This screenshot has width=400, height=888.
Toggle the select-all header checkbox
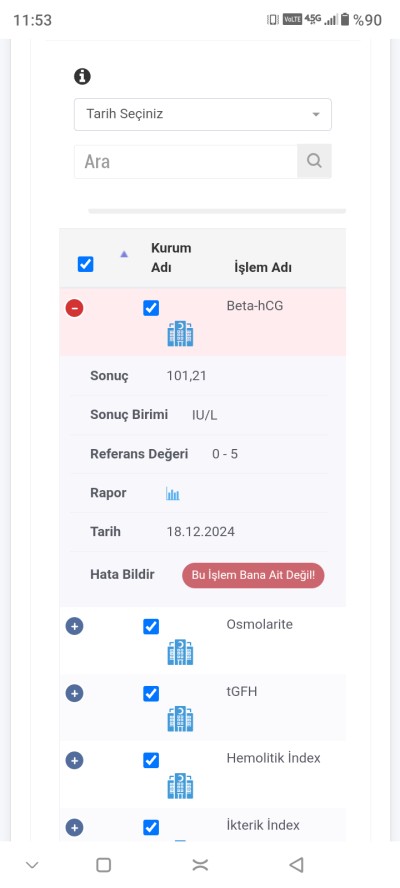pos(86,264)
